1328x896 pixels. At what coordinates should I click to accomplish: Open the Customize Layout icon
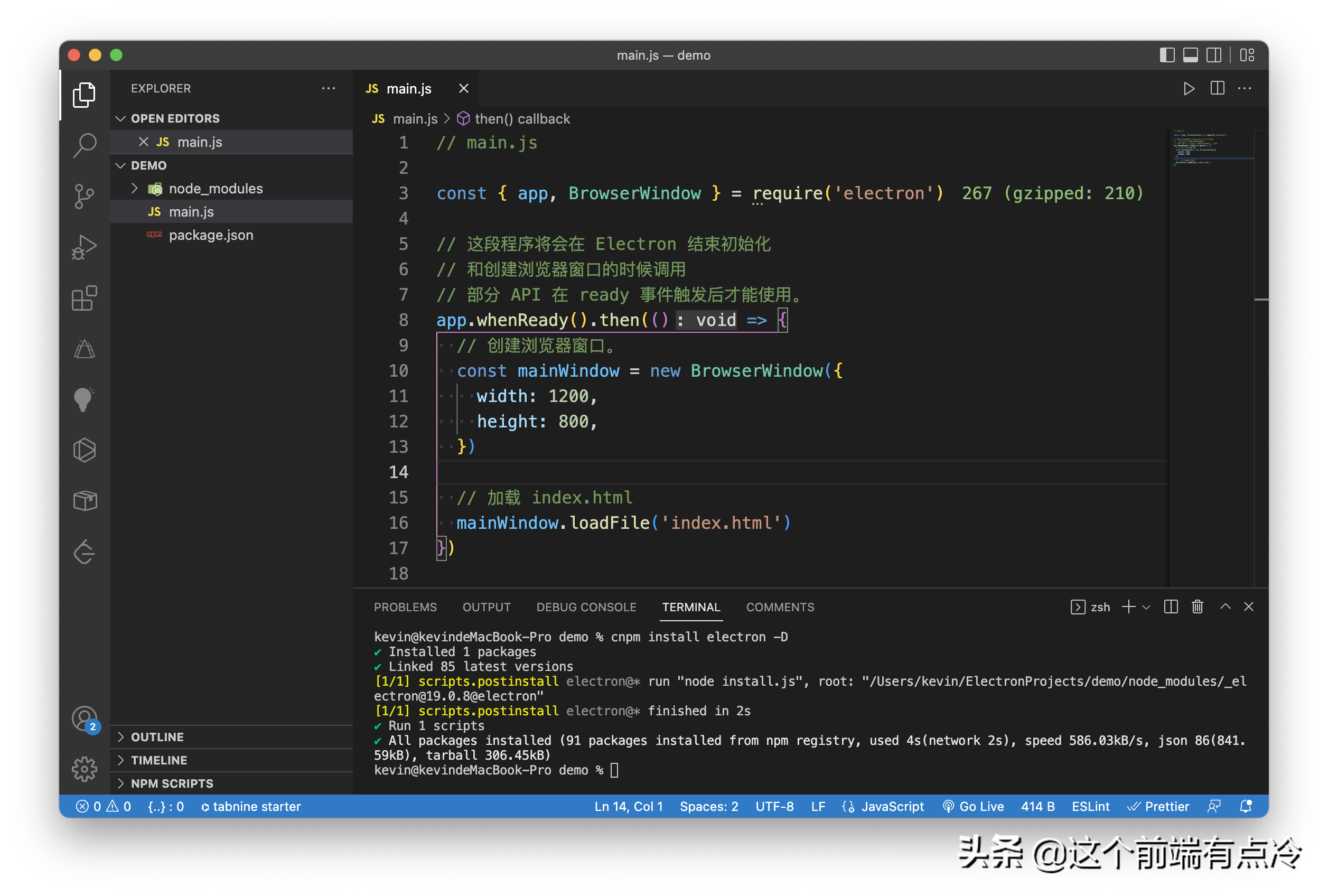[x=1248, y=55]
